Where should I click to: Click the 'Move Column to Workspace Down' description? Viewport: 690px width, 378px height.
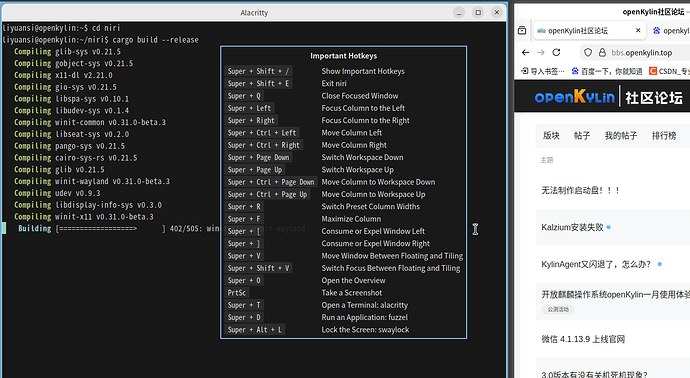[x=378, y=182]
